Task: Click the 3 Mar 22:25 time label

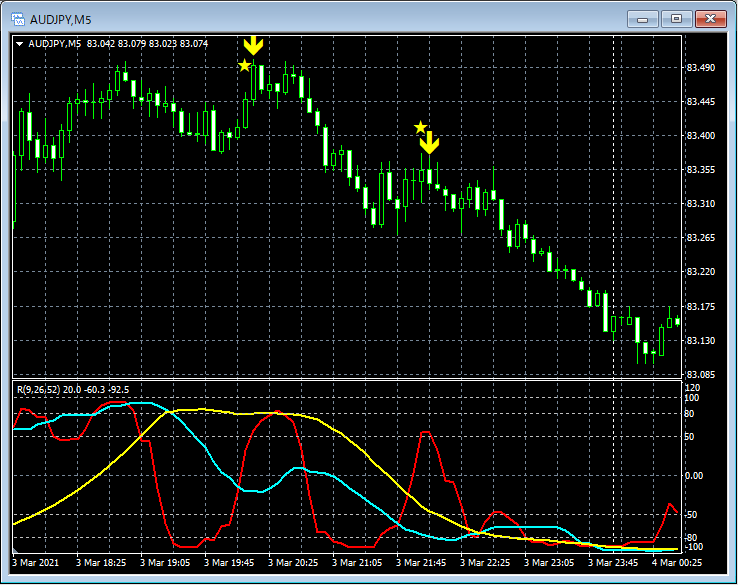Action: 485,563
